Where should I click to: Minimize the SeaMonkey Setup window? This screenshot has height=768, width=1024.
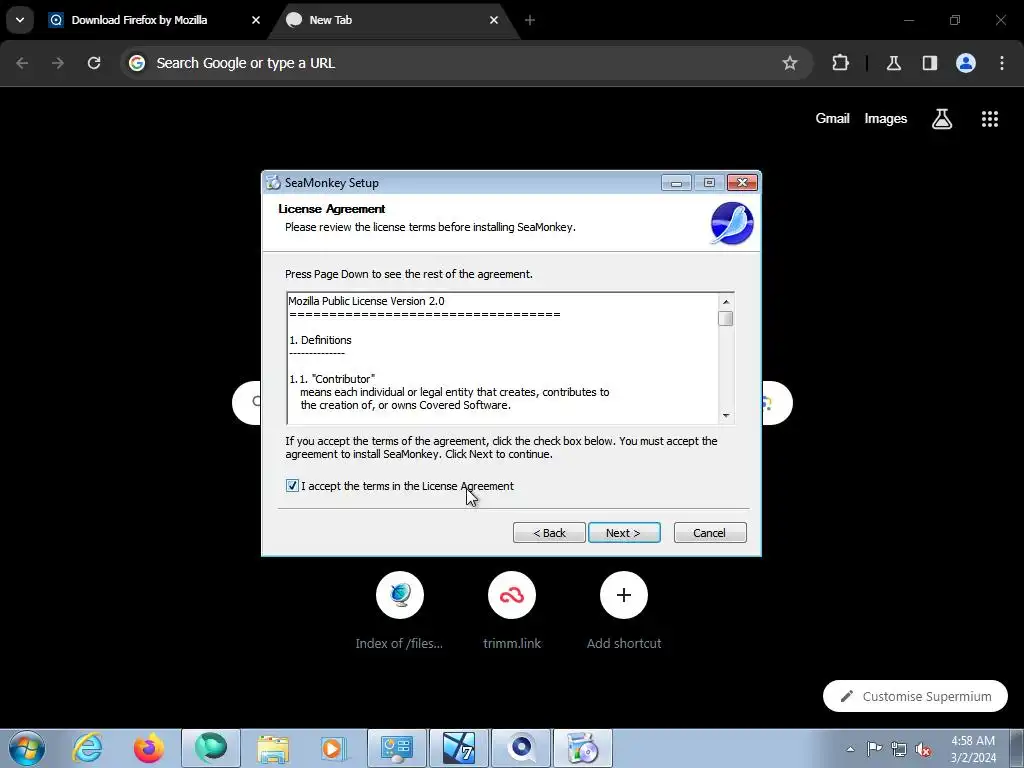pyautogui.click(x=677, y=183)
